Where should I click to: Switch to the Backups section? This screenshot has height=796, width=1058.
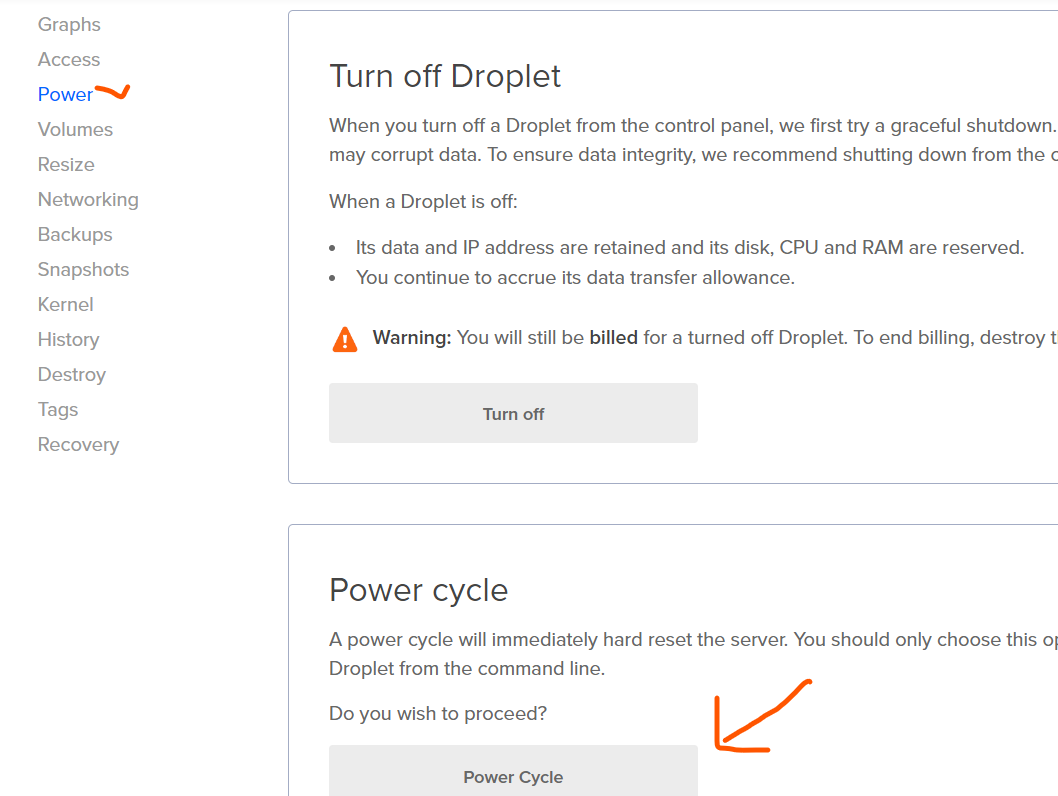(75, 235)
